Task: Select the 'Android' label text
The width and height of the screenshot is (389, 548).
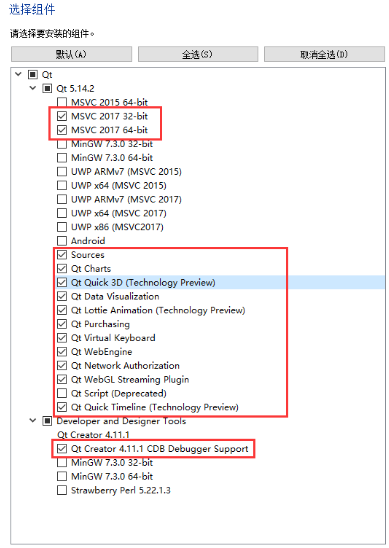Action: point(88,241)
